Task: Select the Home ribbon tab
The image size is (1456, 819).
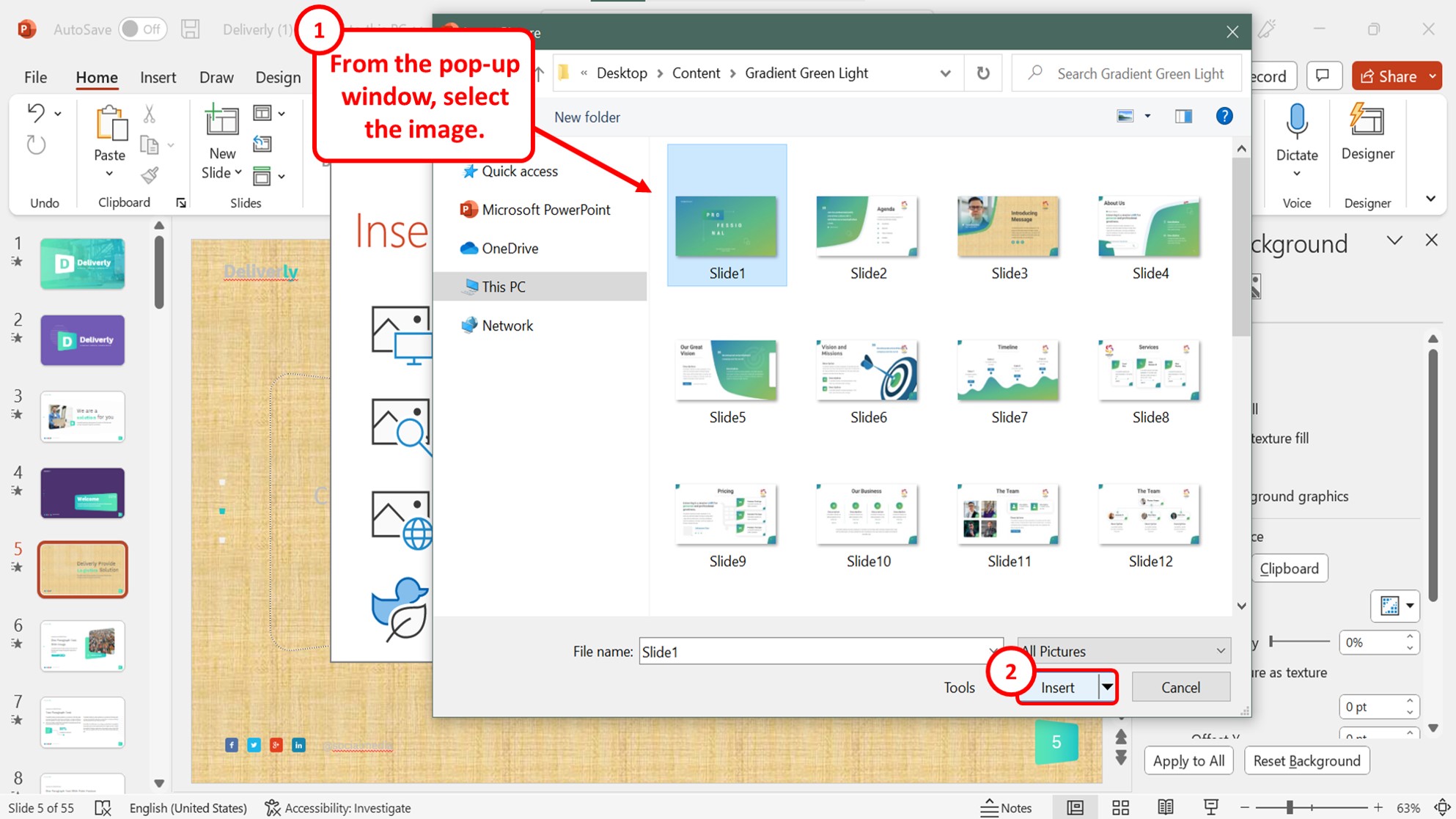Action: (97, 77)
